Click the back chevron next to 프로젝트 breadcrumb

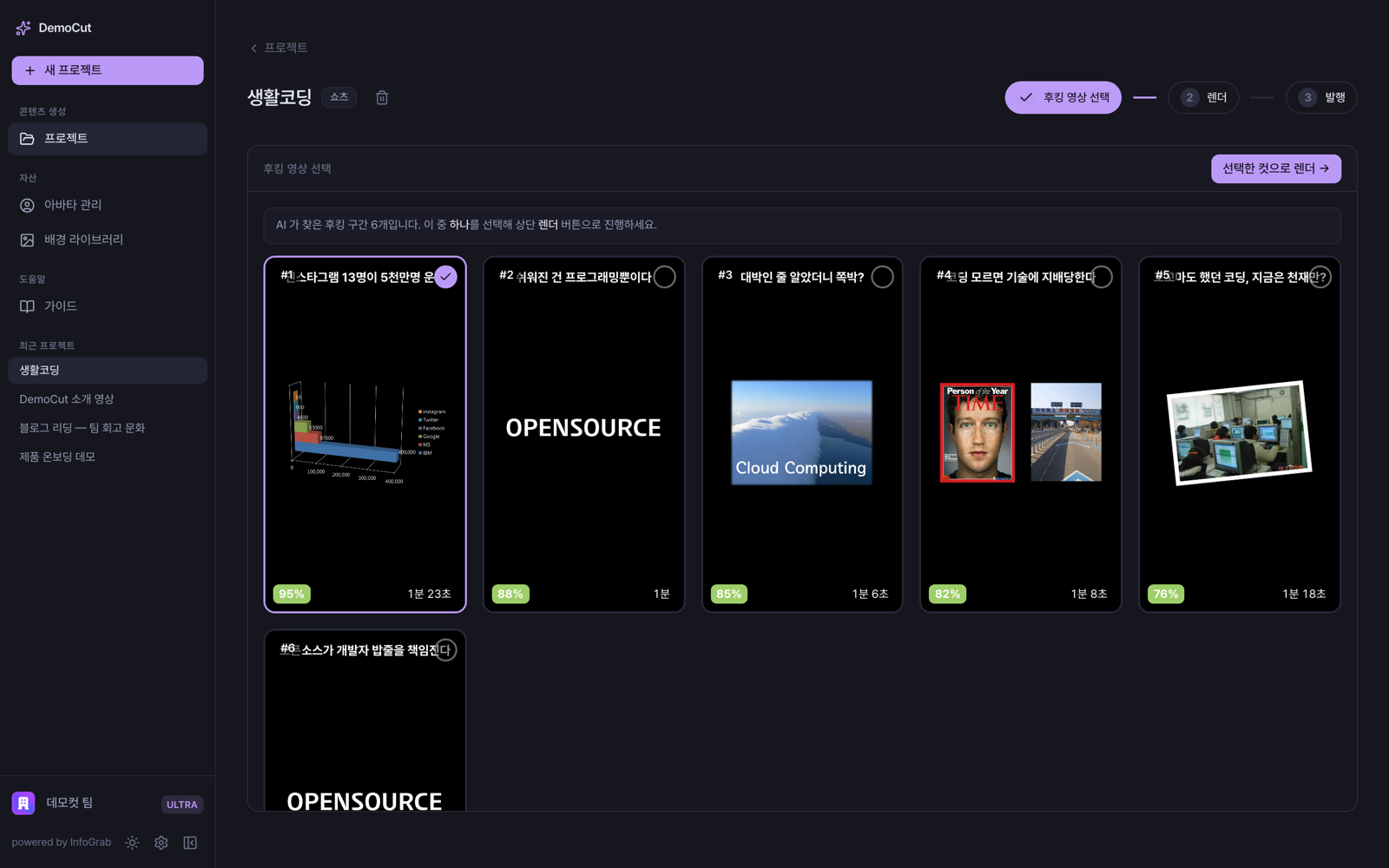pos(253,49)
